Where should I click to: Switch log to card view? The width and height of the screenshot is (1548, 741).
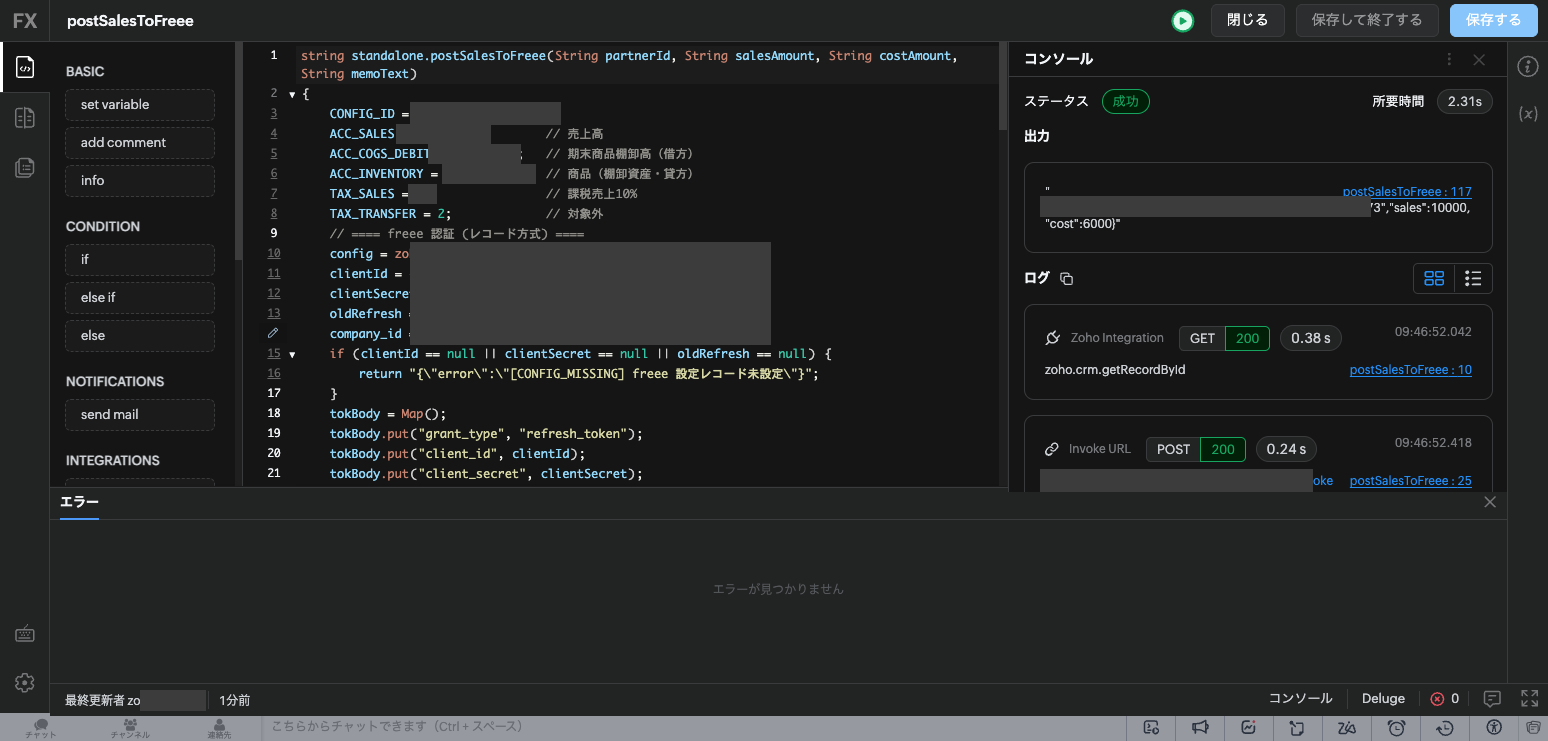[1433, 279]
